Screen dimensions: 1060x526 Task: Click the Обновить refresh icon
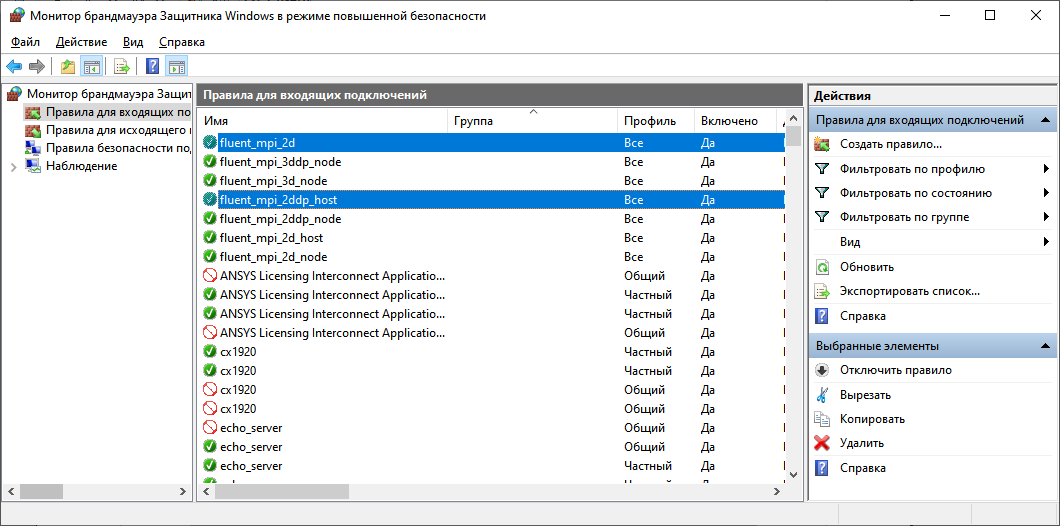tap(822, 267)
